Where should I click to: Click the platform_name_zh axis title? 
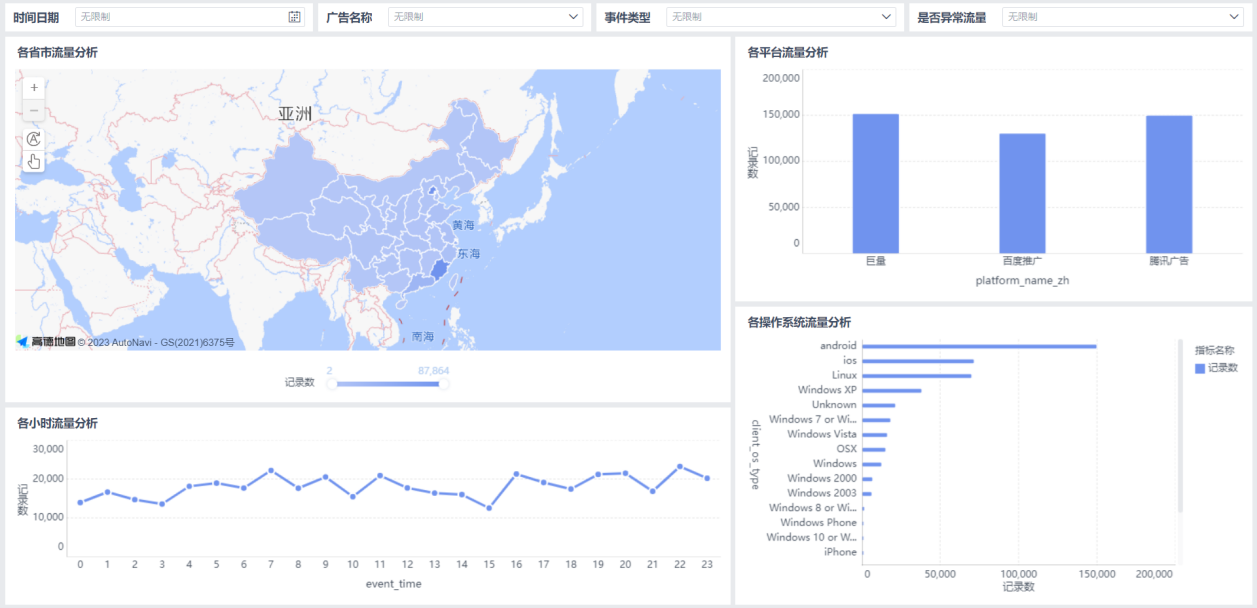pos(1023,281)
